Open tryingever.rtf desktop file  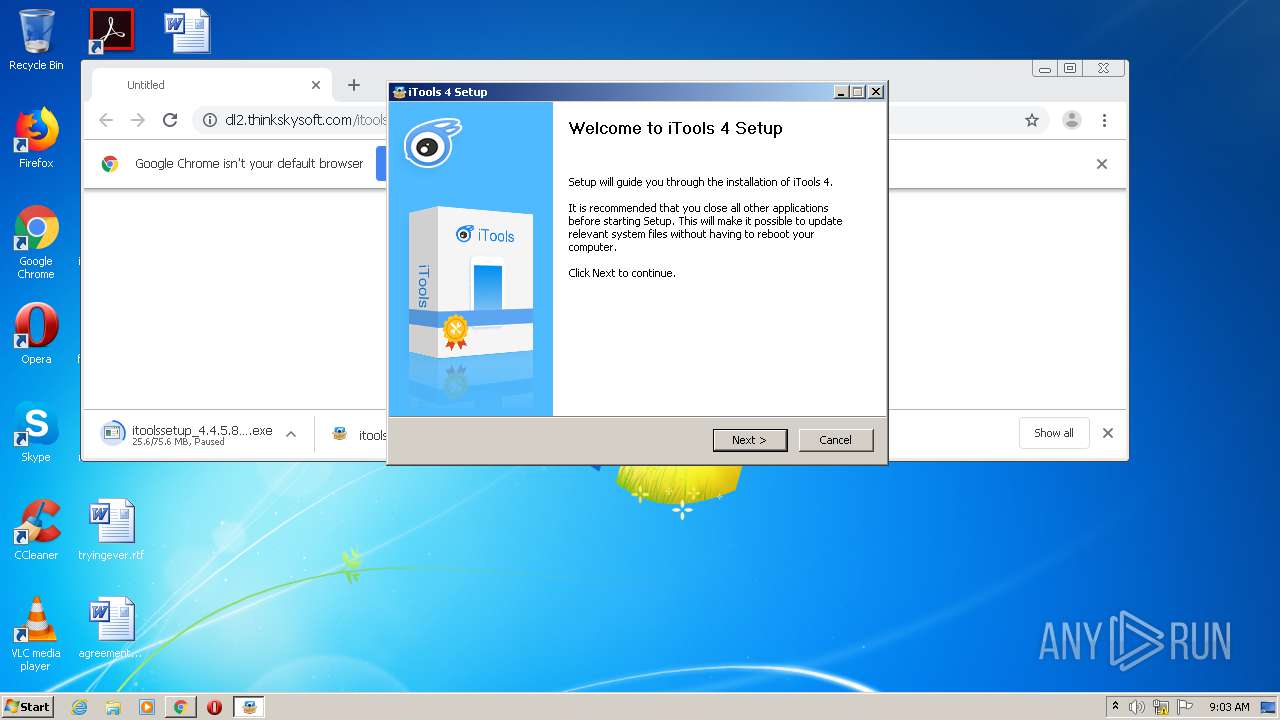click(111, 530)
